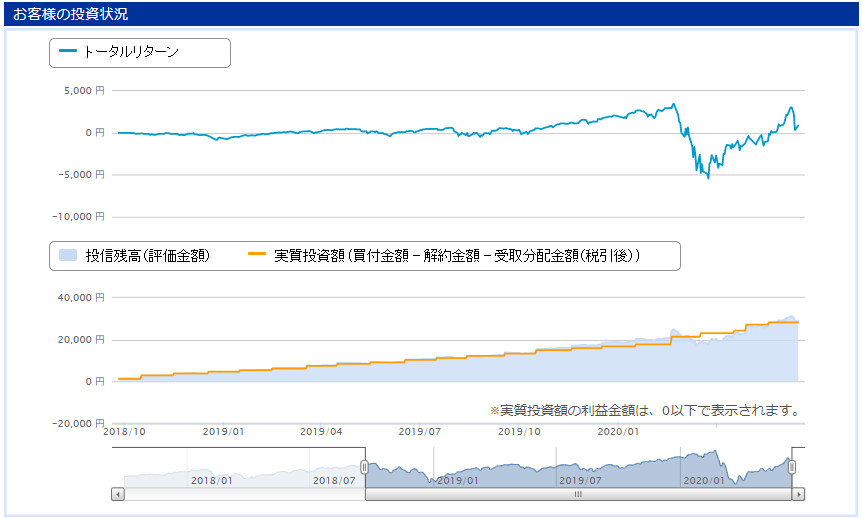
Task: Click the ※実質投資額の利益金額 footnote text
Action: click(x=645, y=410)
